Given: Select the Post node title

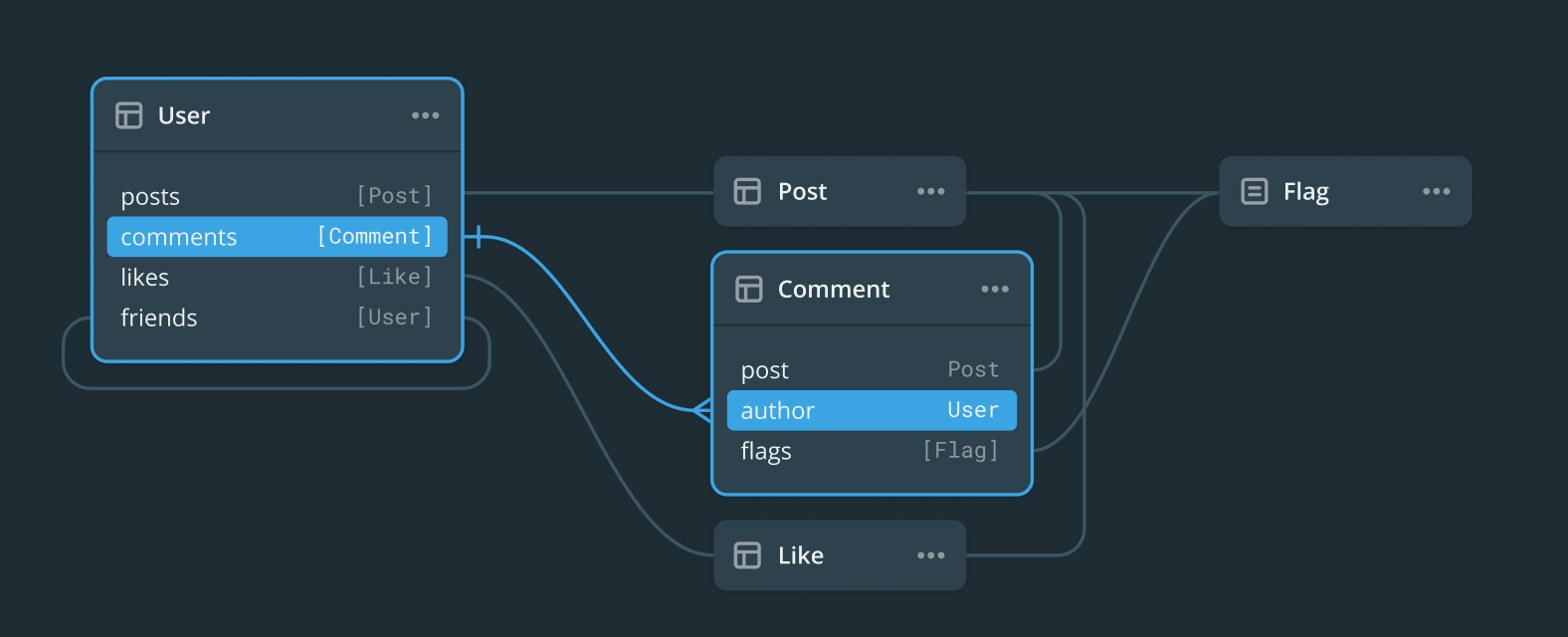Looking at the screenshot, I should pos(802,191).
